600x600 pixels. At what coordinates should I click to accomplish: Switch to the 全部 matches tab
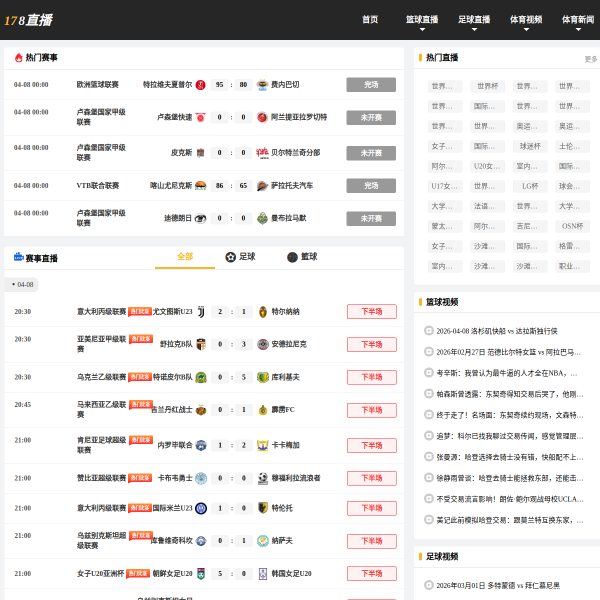click(x=185, y=257)
